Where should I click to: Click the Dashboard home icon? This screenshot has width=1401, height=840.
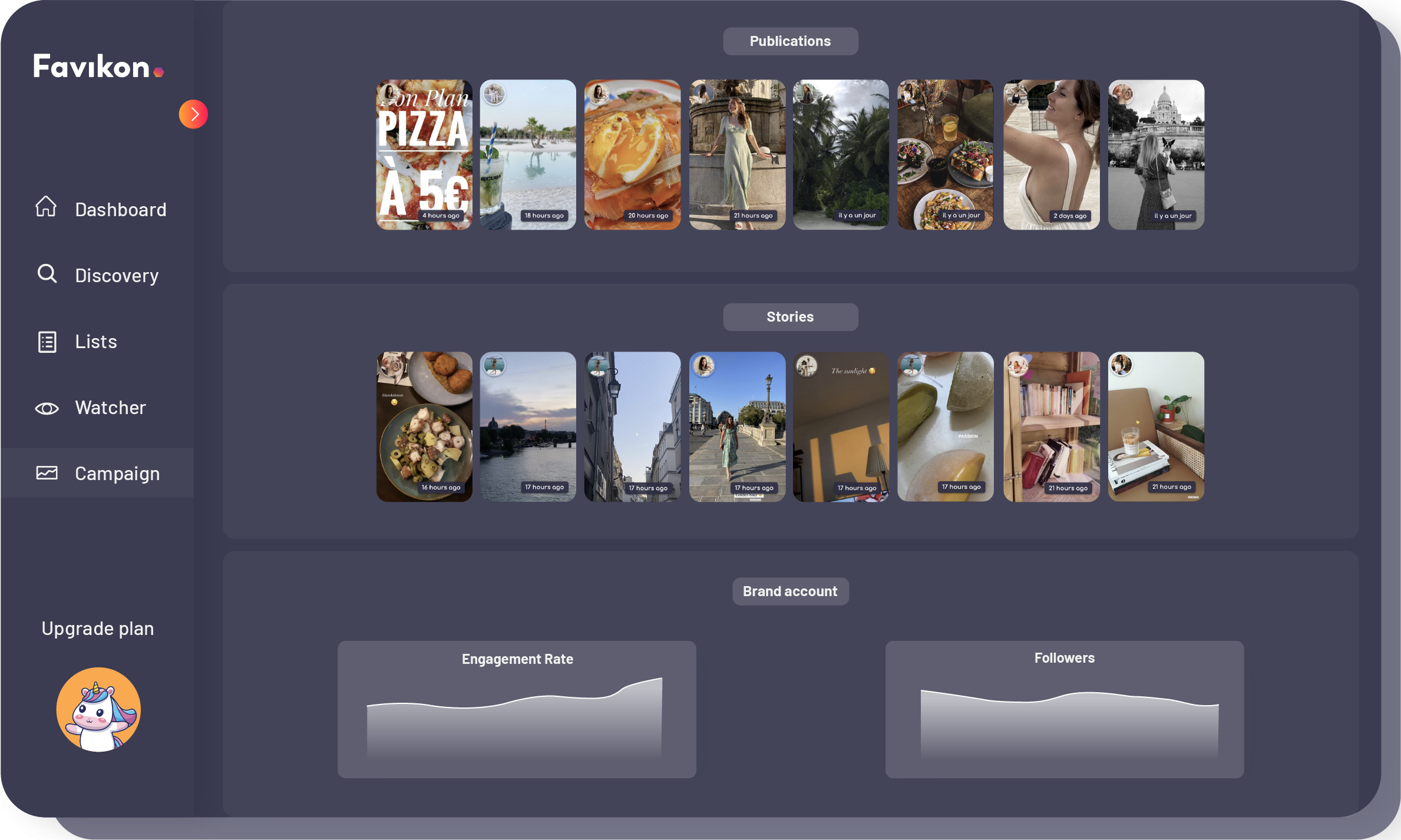46,206
